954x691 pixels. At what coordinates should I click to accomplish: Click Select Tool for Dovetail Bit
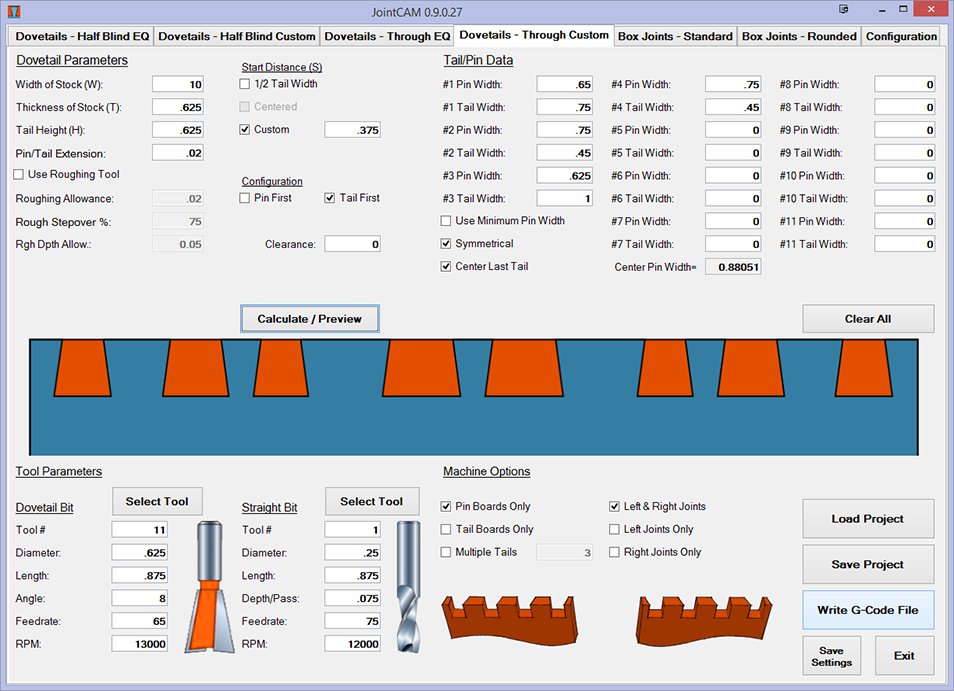point(157,502)
